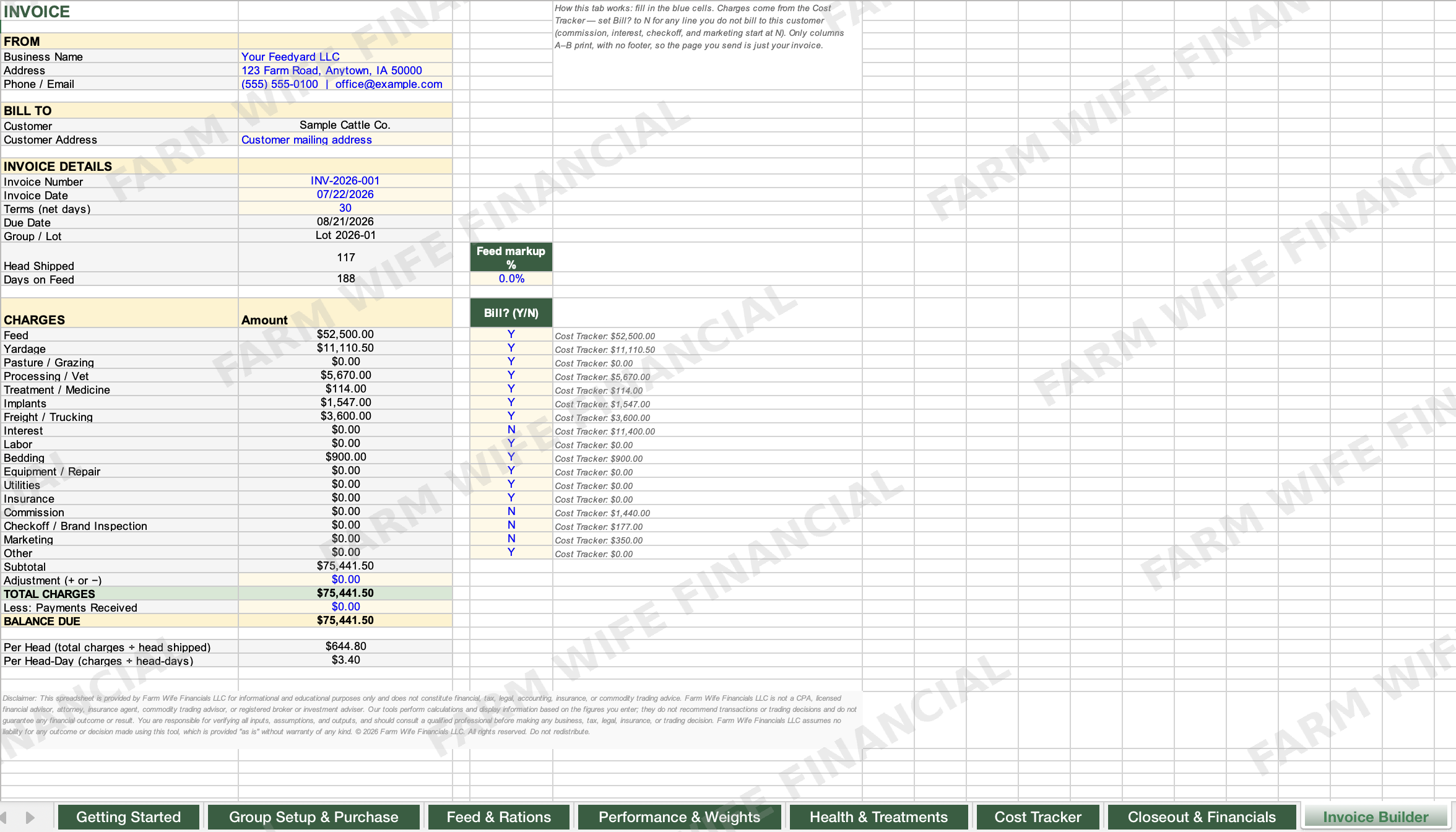
Task: Select the BALANCE DUE amount cell
Action: click(x=345, y=620)
